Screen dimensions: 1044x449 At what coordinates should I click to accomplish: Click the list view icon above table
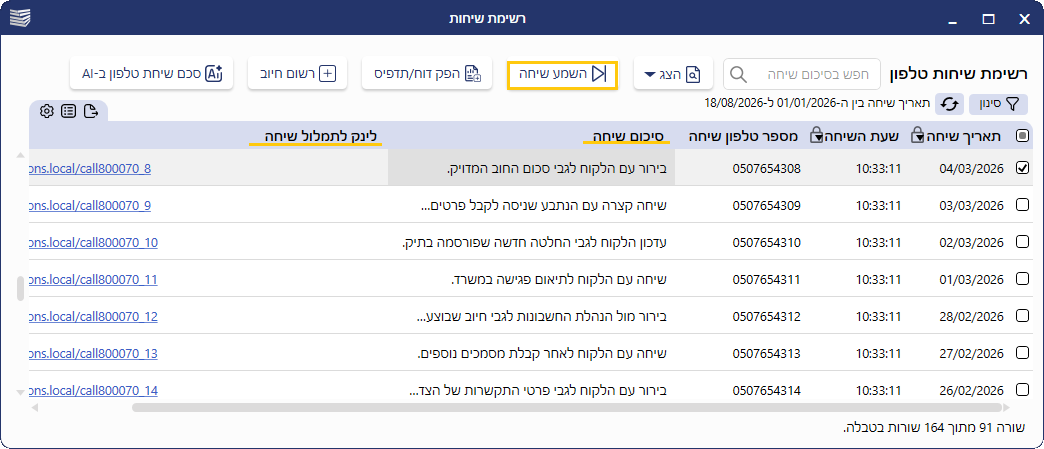[69, 111]
